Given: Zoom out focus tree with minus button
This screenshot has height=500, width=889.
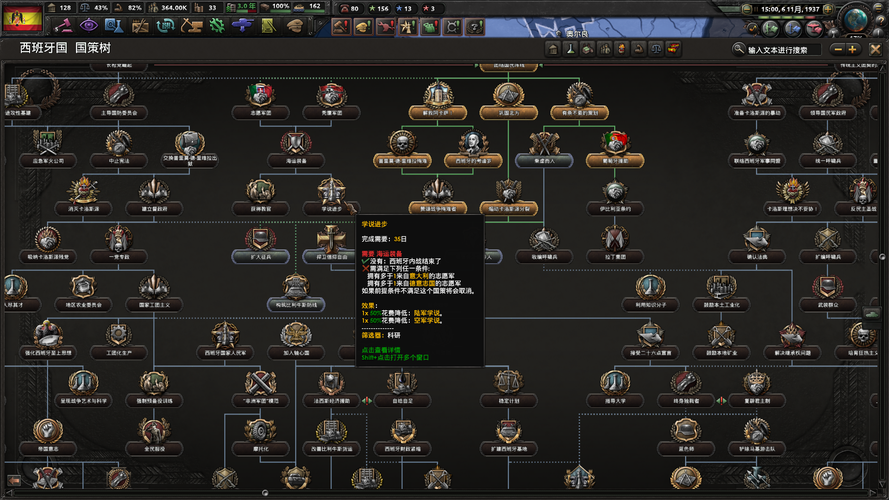Looking at the screenshot, I should [838, 50].
